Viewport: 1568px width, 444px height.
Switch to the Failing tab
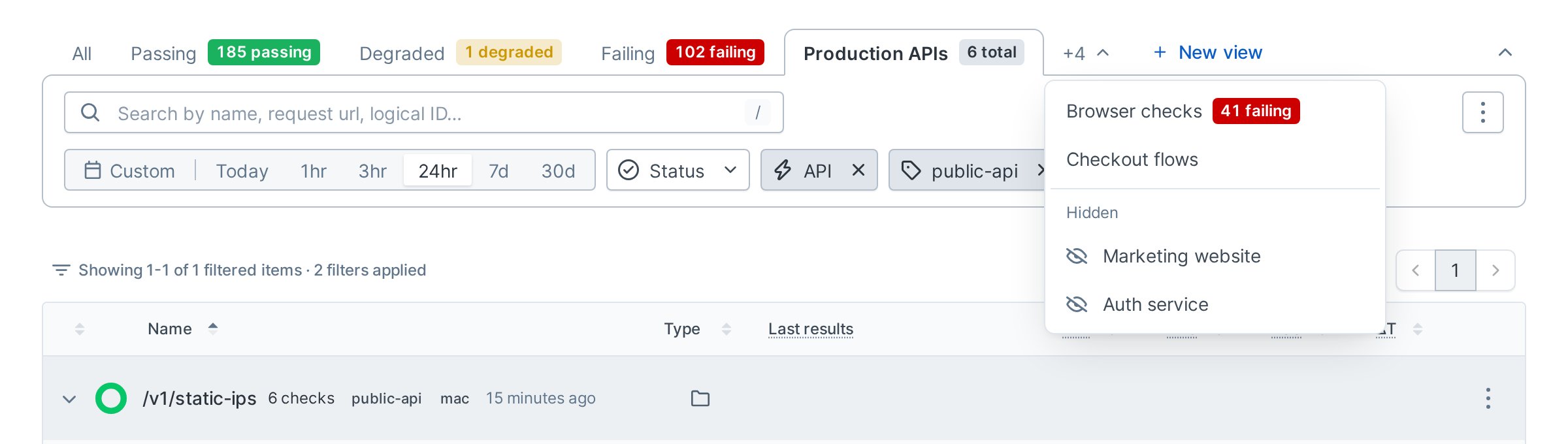point(682,53)
